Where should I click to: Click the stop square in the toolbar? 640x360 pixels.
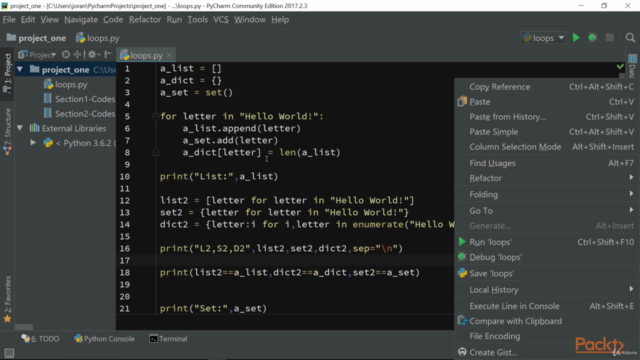click(x=609, y=38)
